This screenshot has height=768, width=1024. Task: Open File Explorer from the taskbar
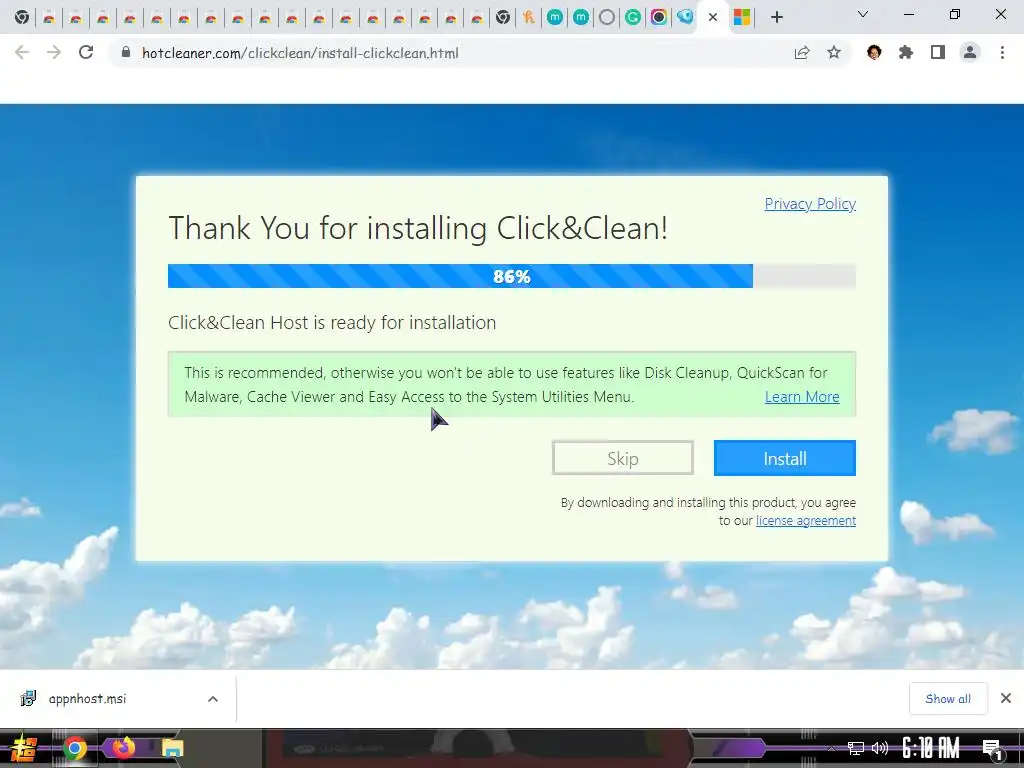click(172, 748)
